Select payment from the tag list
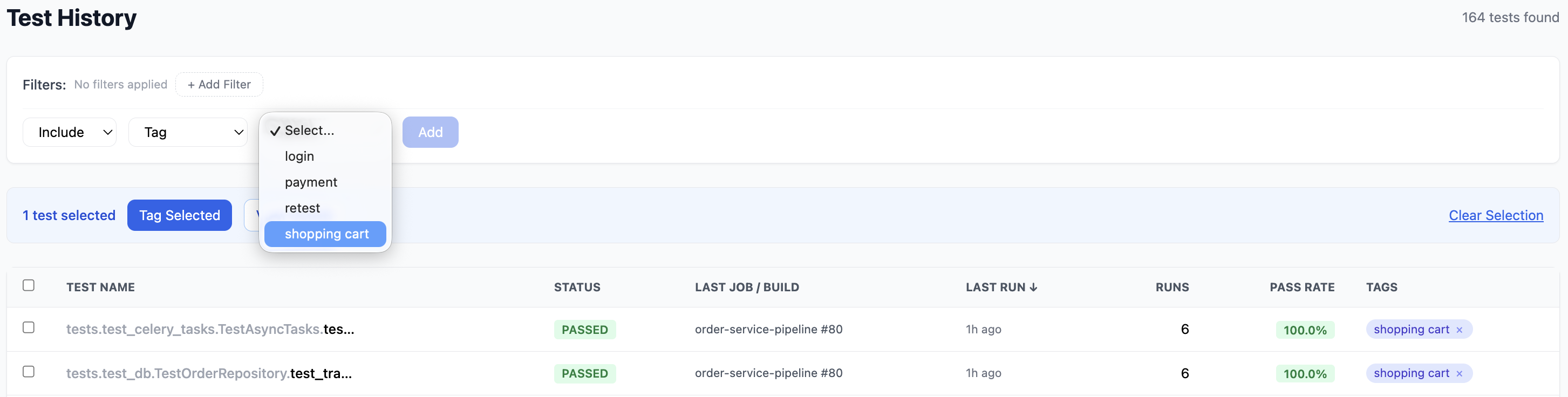The width and height of the screenshot is (1568, 397). tap(325, 182)
